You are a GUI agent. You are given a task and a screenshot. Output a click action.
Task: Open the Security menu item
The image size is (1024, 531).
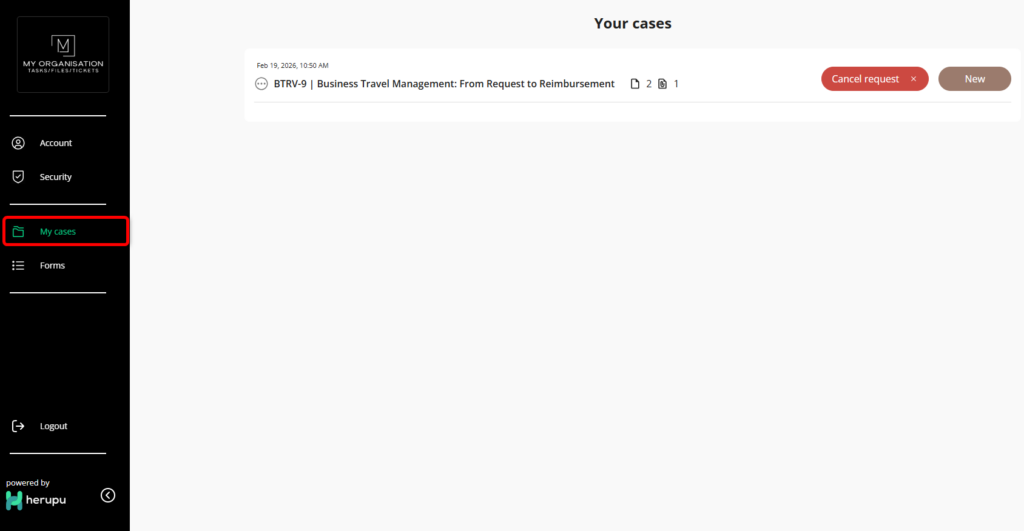coord(56,177)
